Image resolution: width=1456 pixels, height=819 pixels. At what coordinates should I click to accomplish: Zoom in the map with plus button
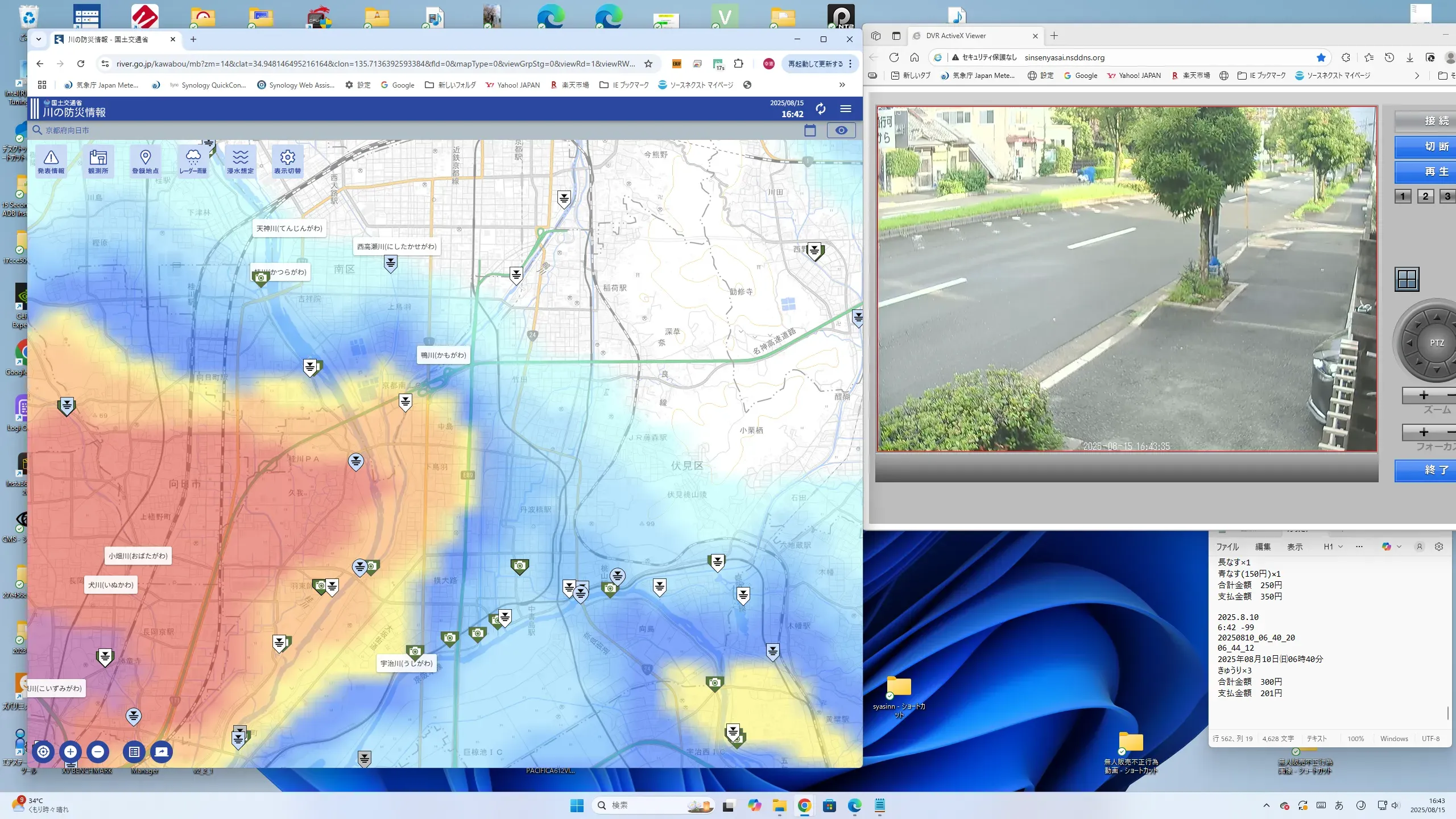(71, 752)
